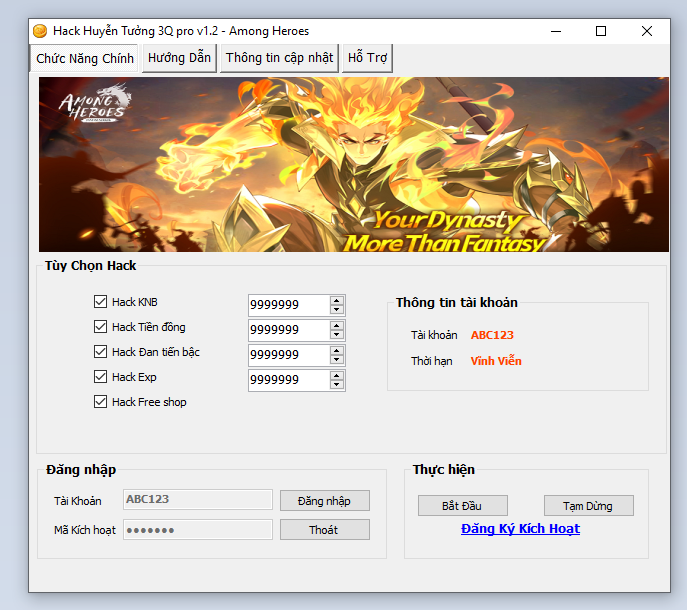The height and width of the screenshot is (610, 688).
Task: Open the Thông tin cập nhật tab
Action: [279, 58]
